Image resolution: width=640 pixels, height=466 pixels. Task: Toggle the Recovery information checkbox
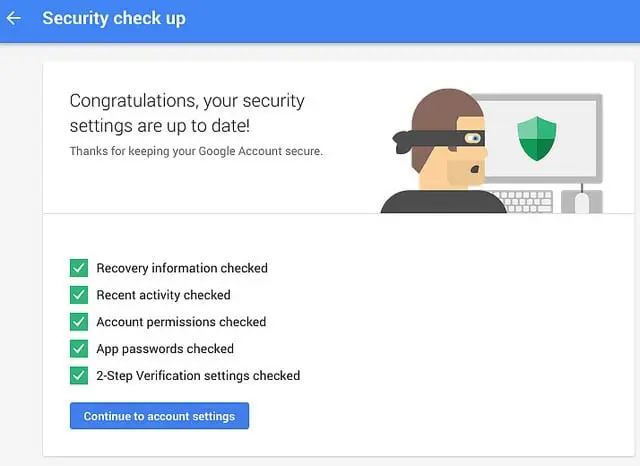[79, 268]
